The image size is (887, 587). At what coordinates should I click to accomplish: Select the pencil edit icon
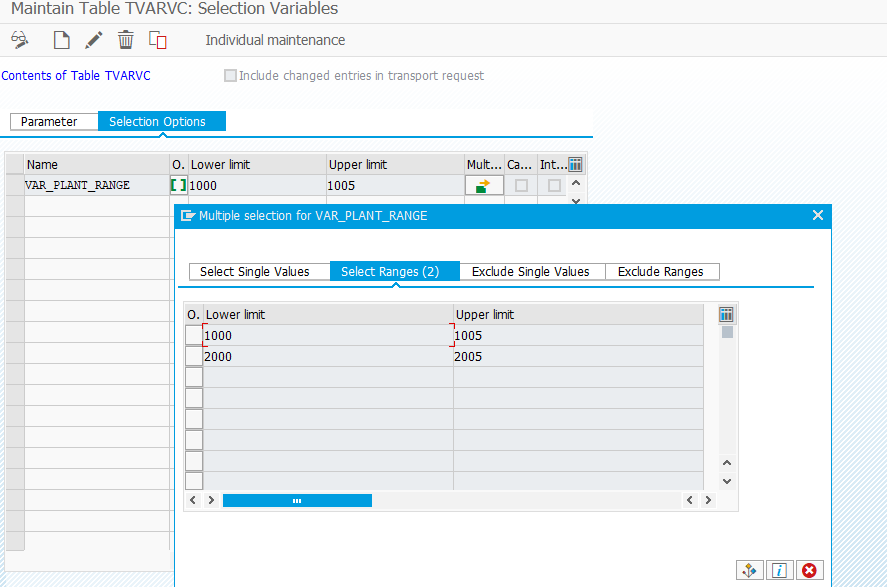(x=92, y=40)
